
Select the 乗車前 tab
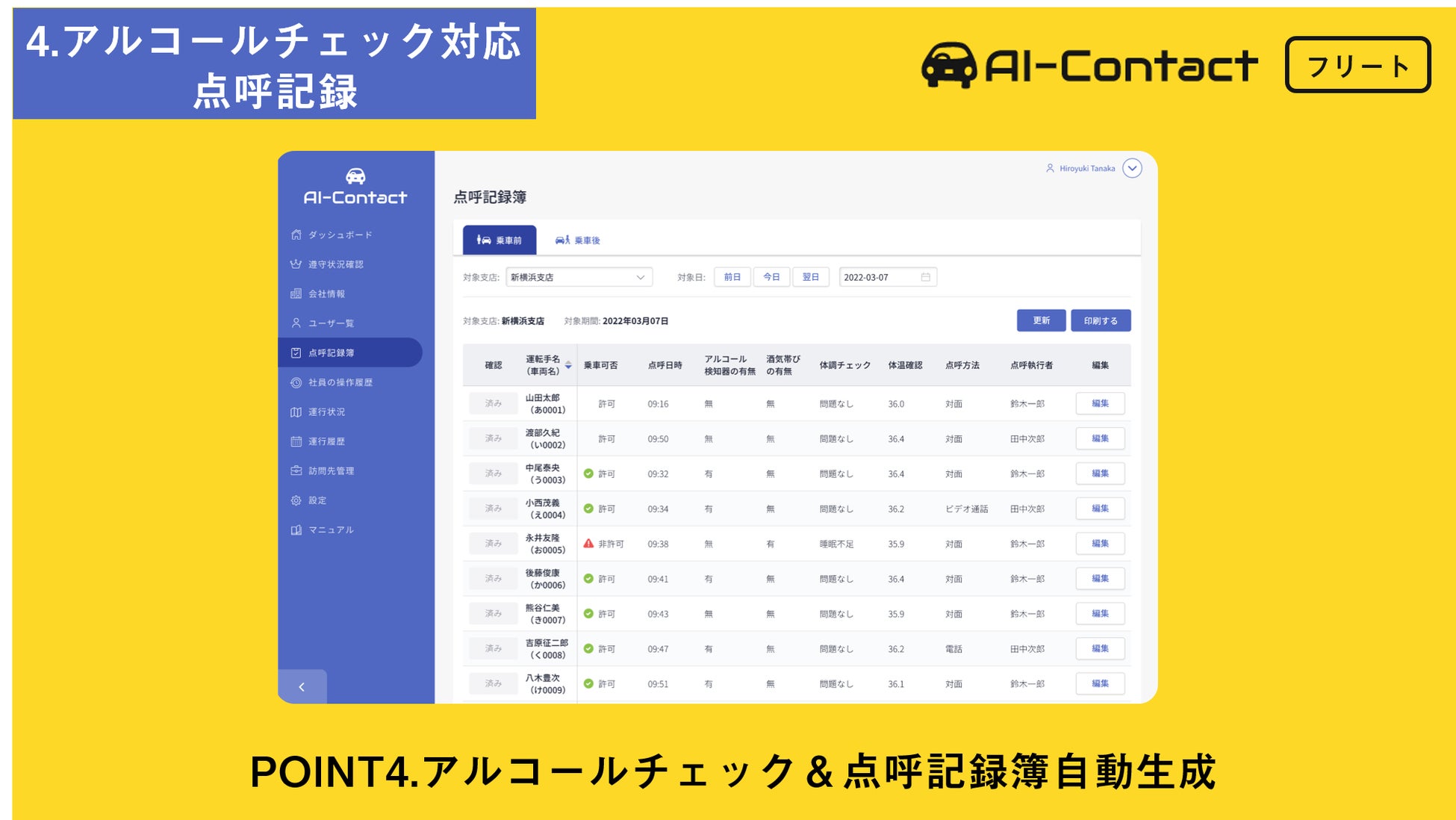click(500, 240)
